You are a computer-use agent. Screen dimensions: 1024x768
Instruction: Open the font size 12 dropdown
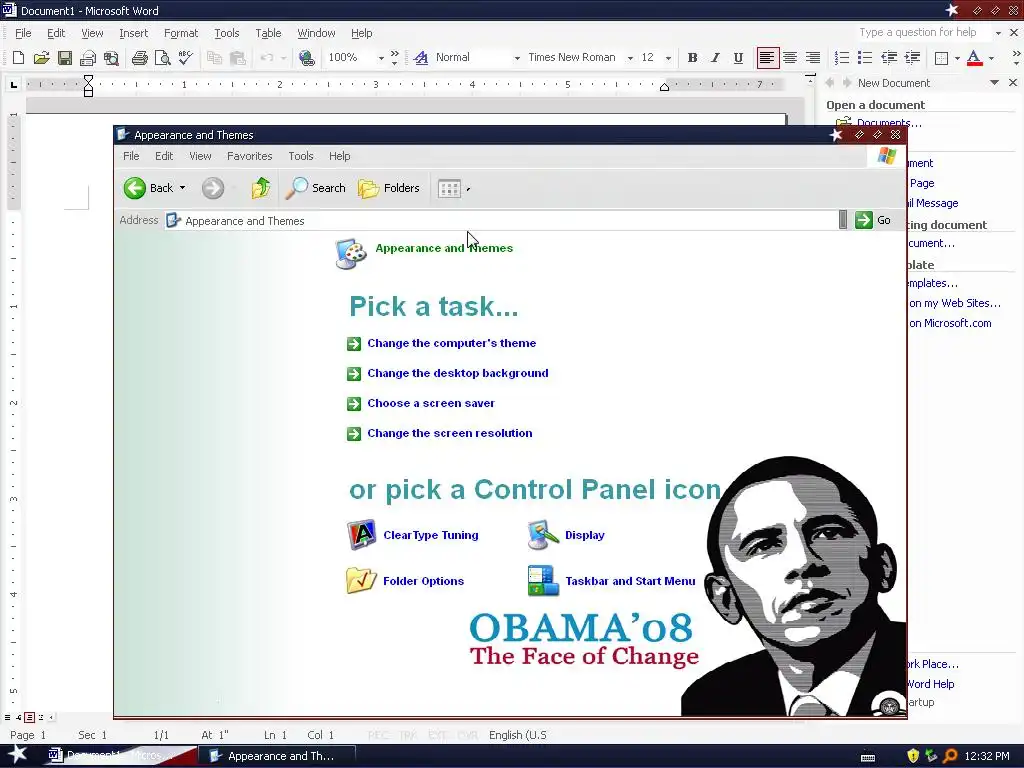(x=668, y=58)
